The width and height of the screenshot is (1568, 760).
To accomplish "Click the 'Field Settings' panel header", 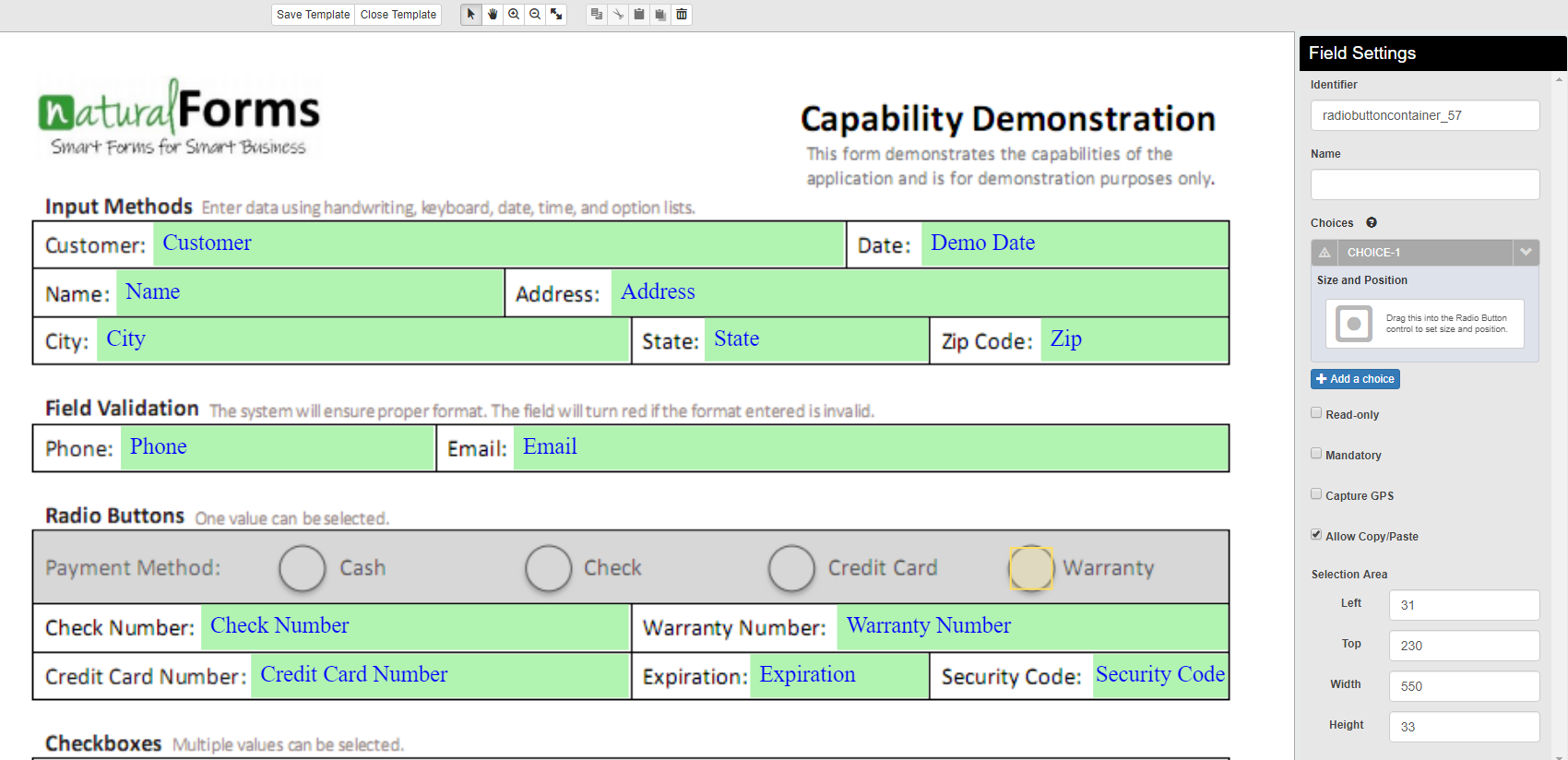I will pos(1433,53).
